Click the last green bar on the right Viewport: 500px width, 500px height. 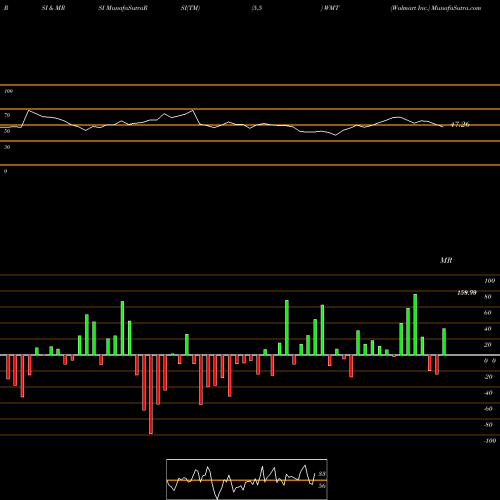(444, 342)
